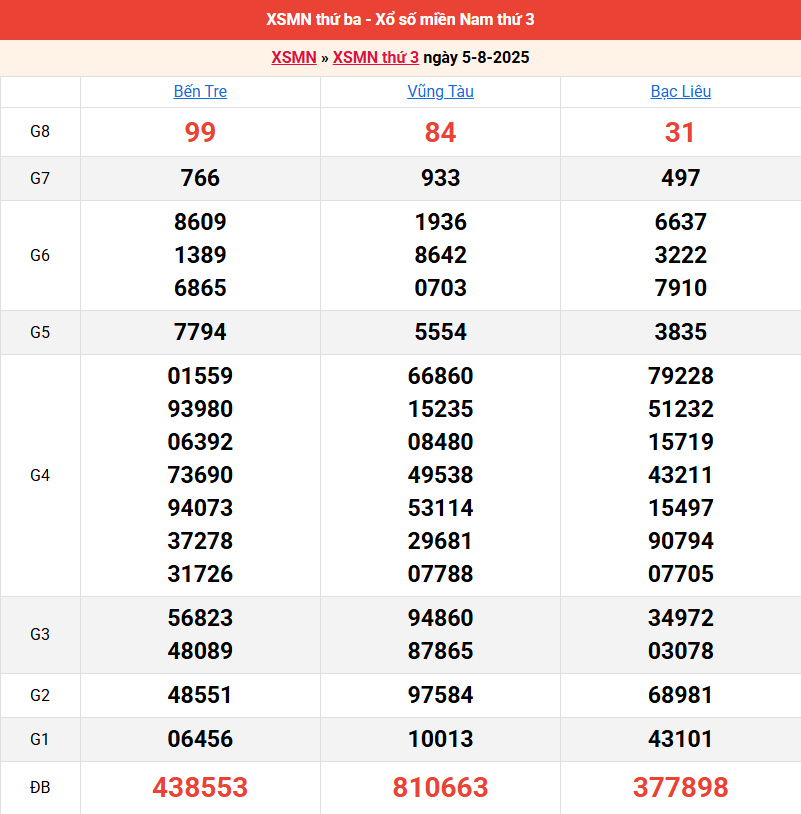
Task: Select G4 number 66860
Action: [440, 376]
